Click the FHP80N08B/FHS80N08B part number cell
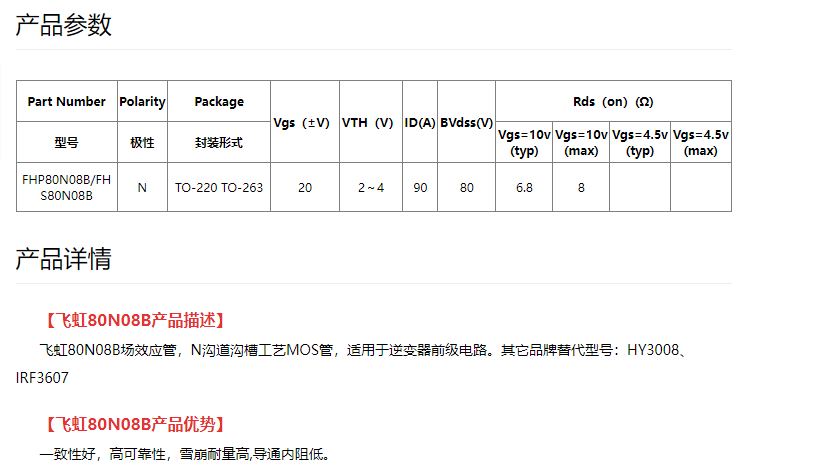This screenshot has width=815, height=469. click(x=66, y=187)
